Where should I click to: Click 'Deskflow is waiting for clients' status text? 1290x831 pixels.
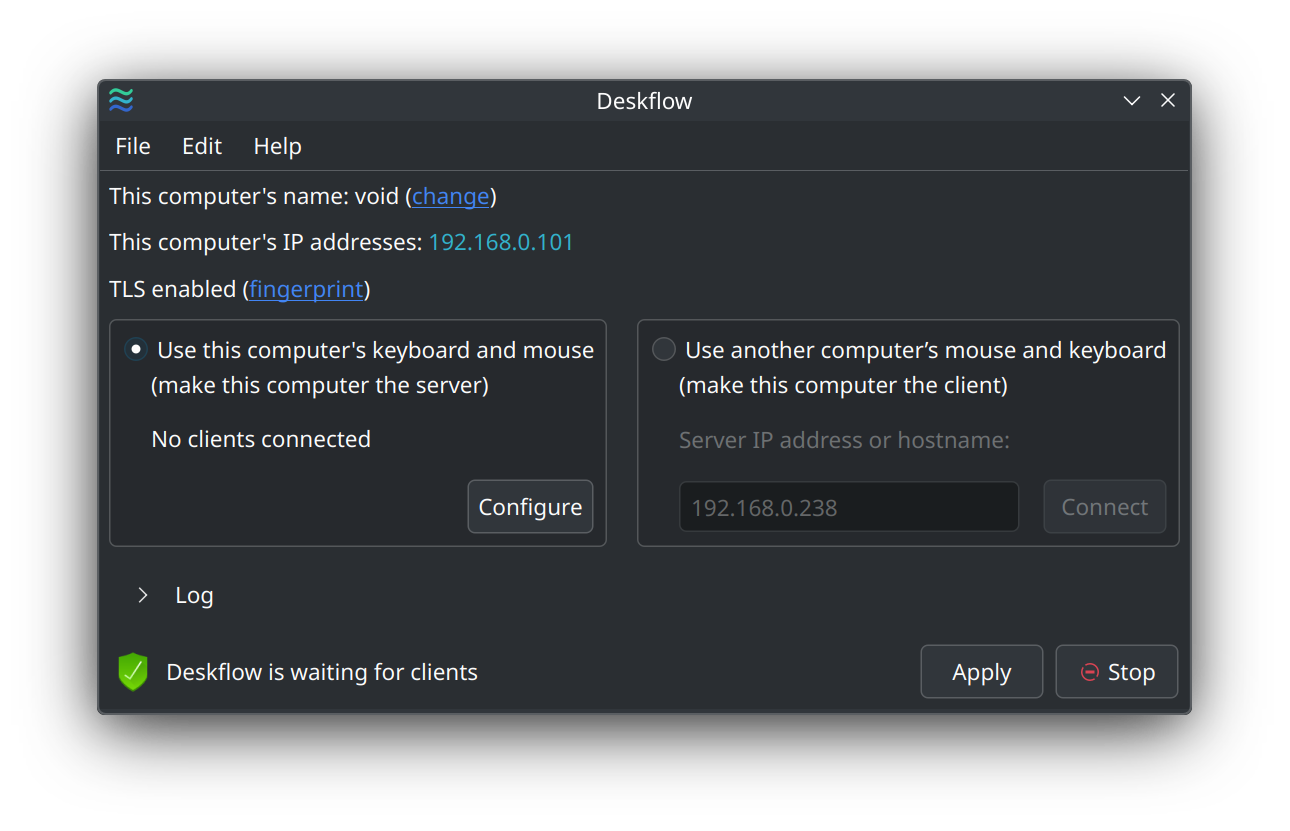coord(322,672)
